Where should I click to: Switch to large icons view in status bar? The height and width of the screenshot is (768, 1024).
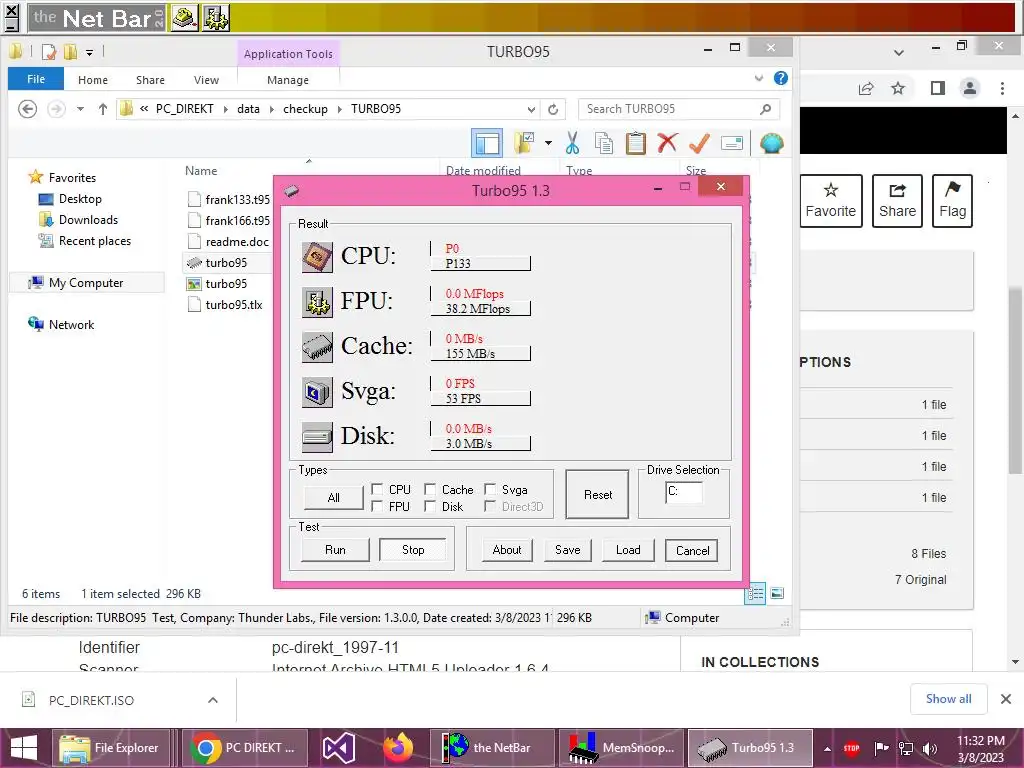point(777,594)
